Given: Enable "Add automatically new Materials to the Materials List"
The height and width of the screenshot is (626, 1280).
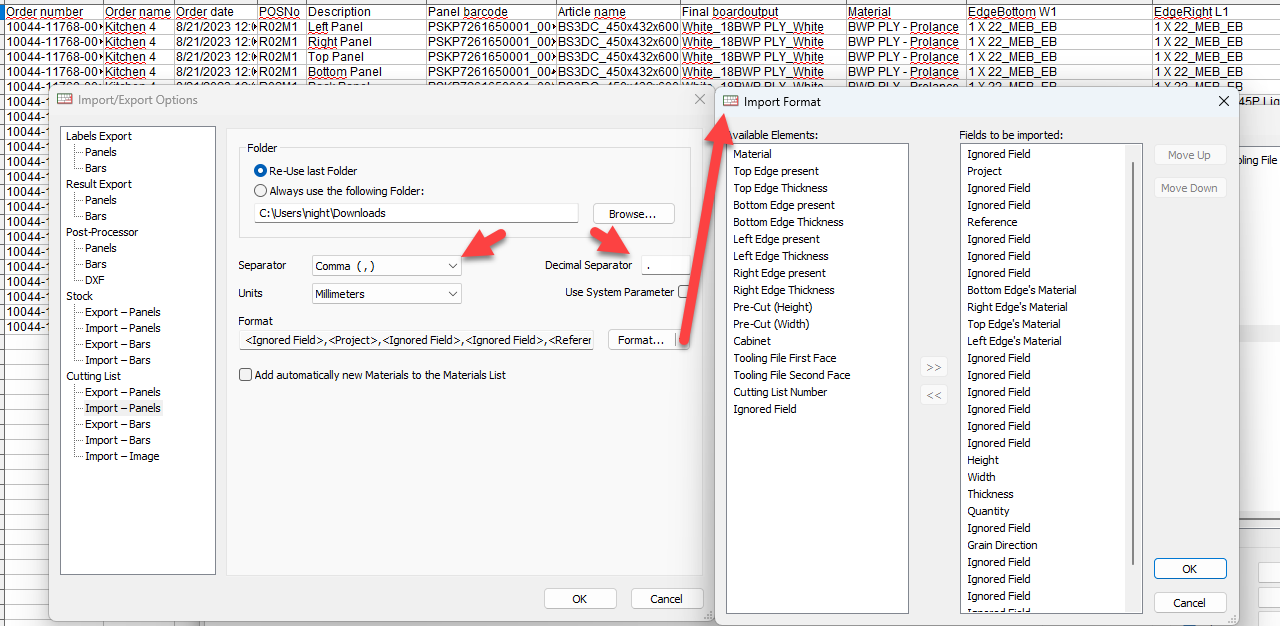Looking at the screenshot, I should click(245, 374).
